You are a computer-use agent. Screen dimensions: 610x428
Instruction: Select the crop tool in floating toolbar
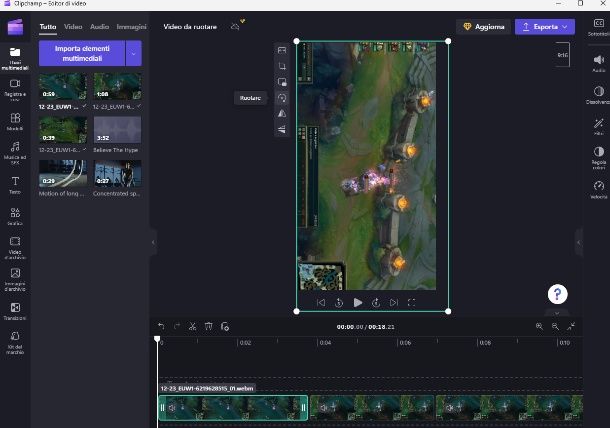tap(282, 66)
